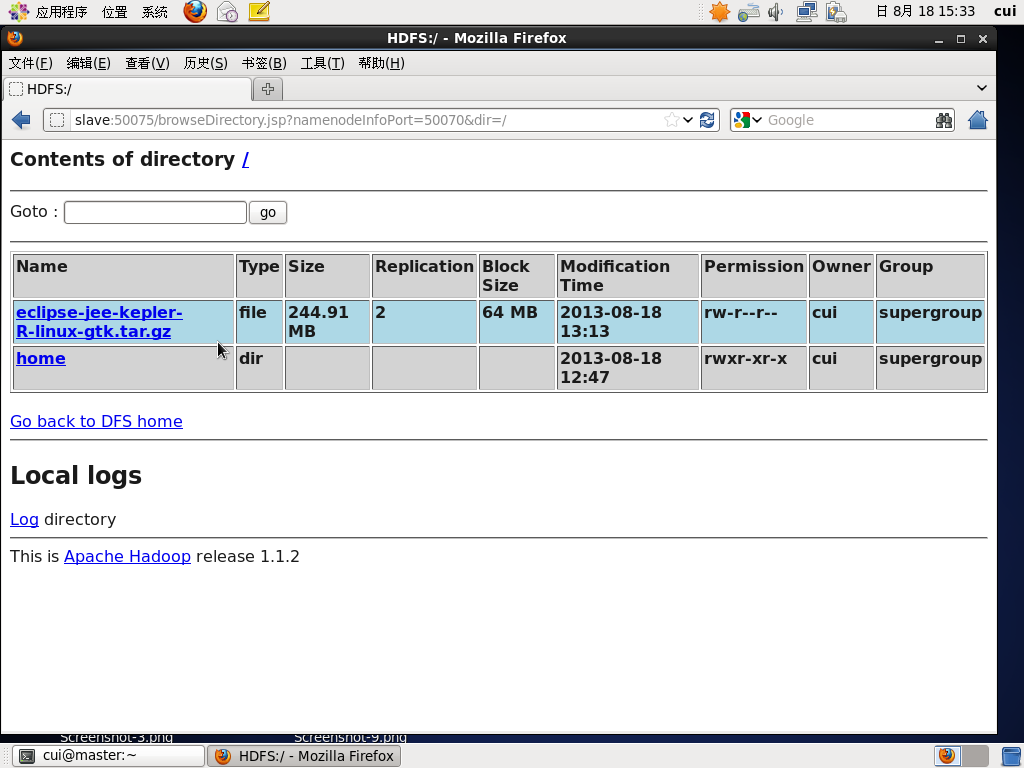
Task: Focus the URL address bar
Action: pos(366,120)
